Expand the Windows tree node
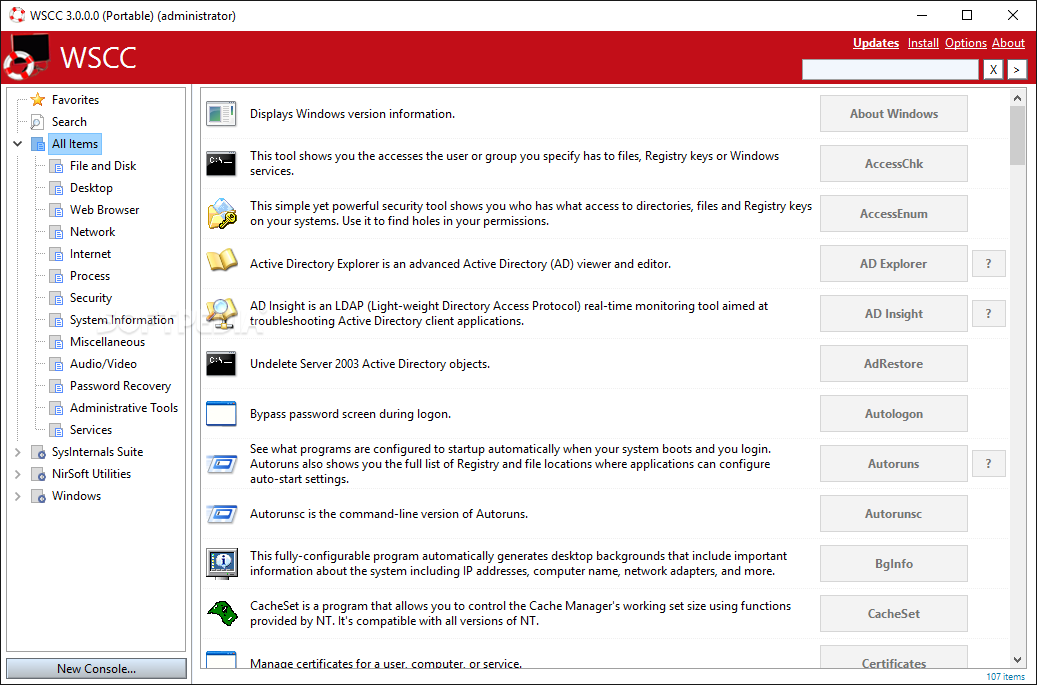Viewport: 1037px width, 685px height. click(18, 496)
